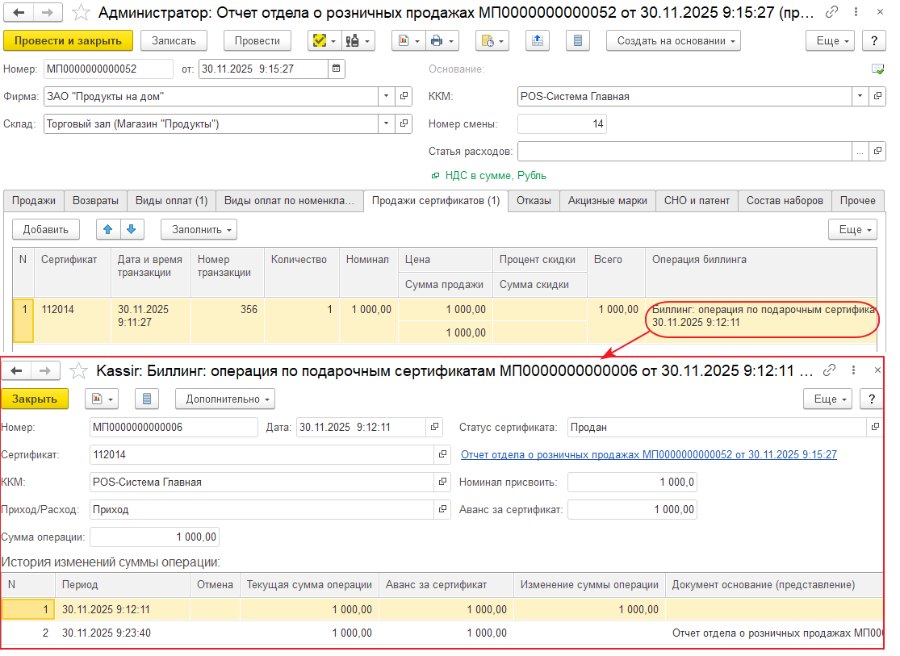Switch to the Возвраты tab
The width and height of the screenshot is (900, 656).
95,200
